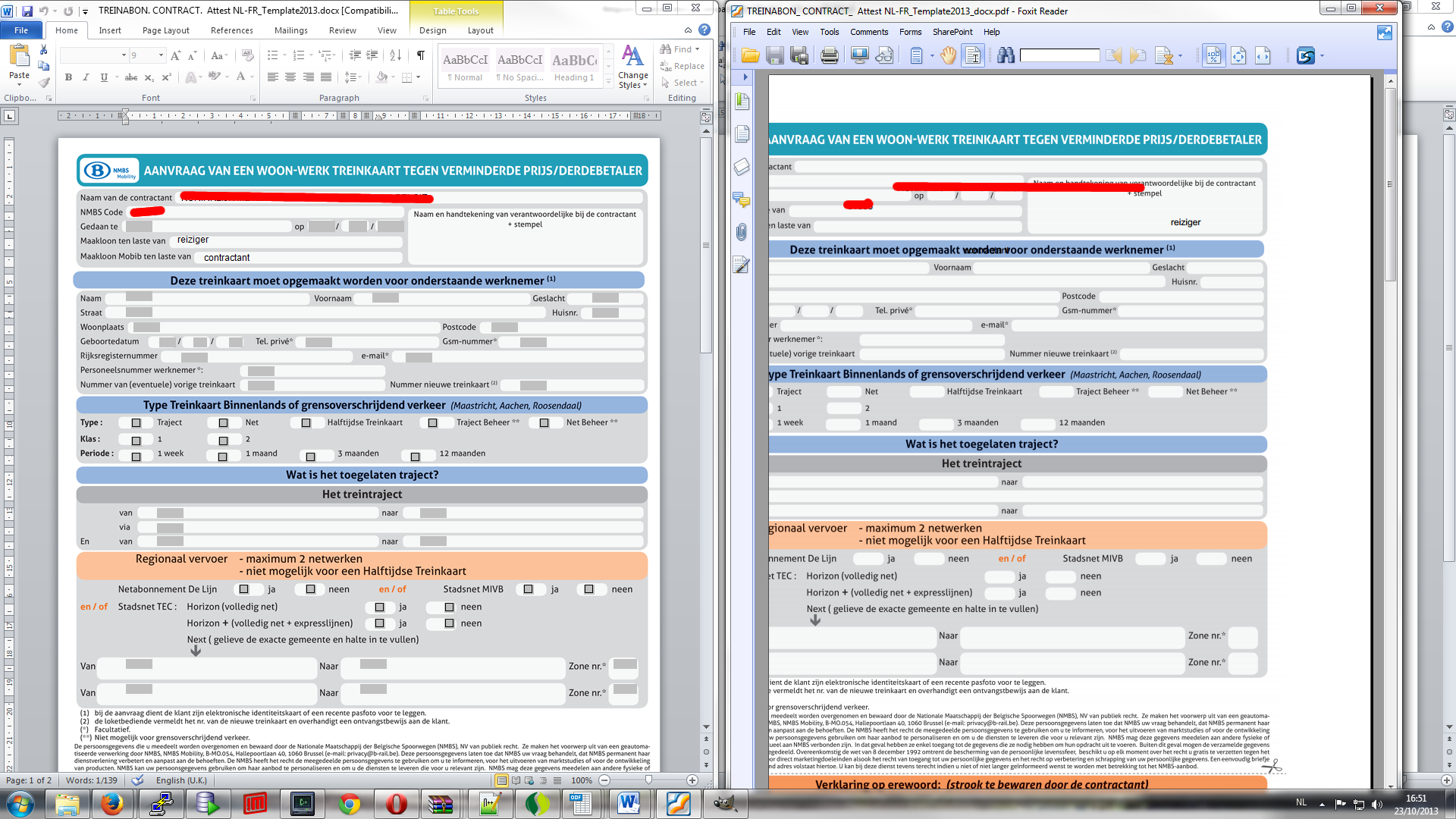
Task: Click the Fit Page icon in Foxit
Action: point(1238,55)
